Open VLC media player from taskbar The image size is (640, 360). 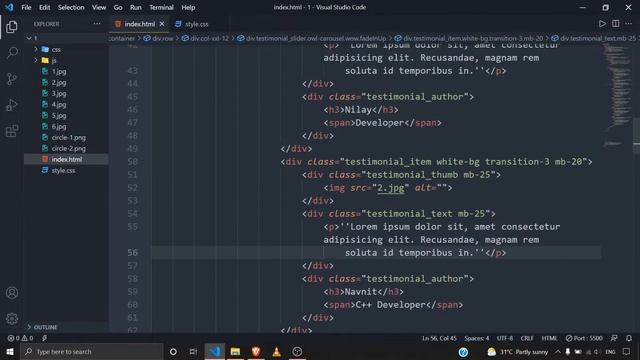tap(276, 351)
